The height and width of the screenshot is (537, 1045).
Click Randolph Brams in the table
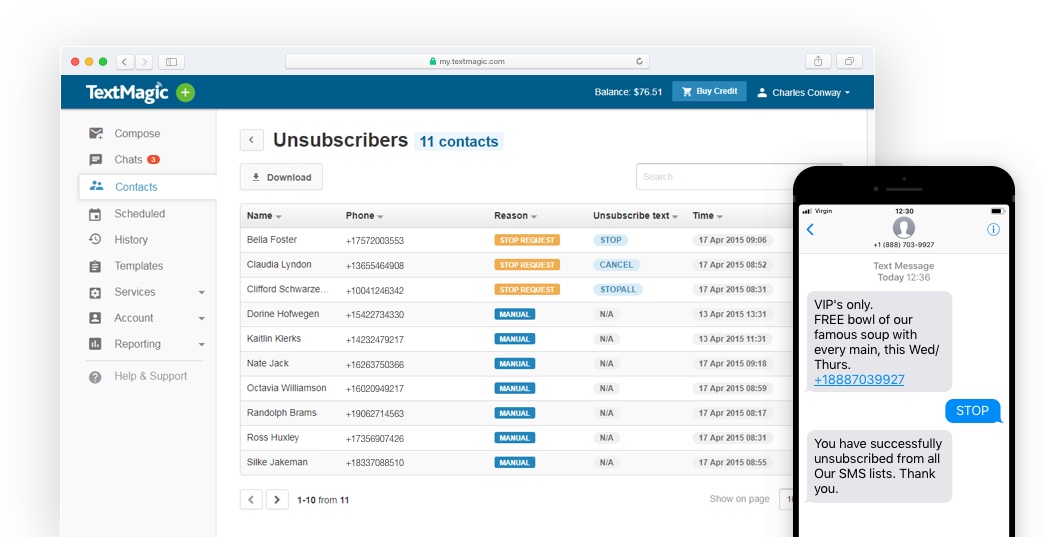282,413
